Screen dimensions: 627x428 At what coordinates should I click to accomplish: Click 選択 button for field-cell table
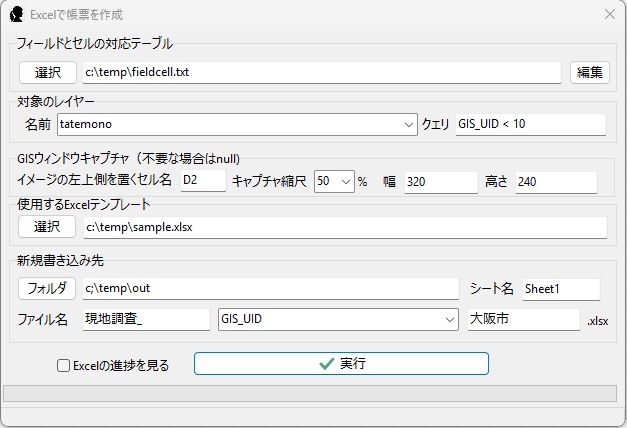click(x=48, y=72)
